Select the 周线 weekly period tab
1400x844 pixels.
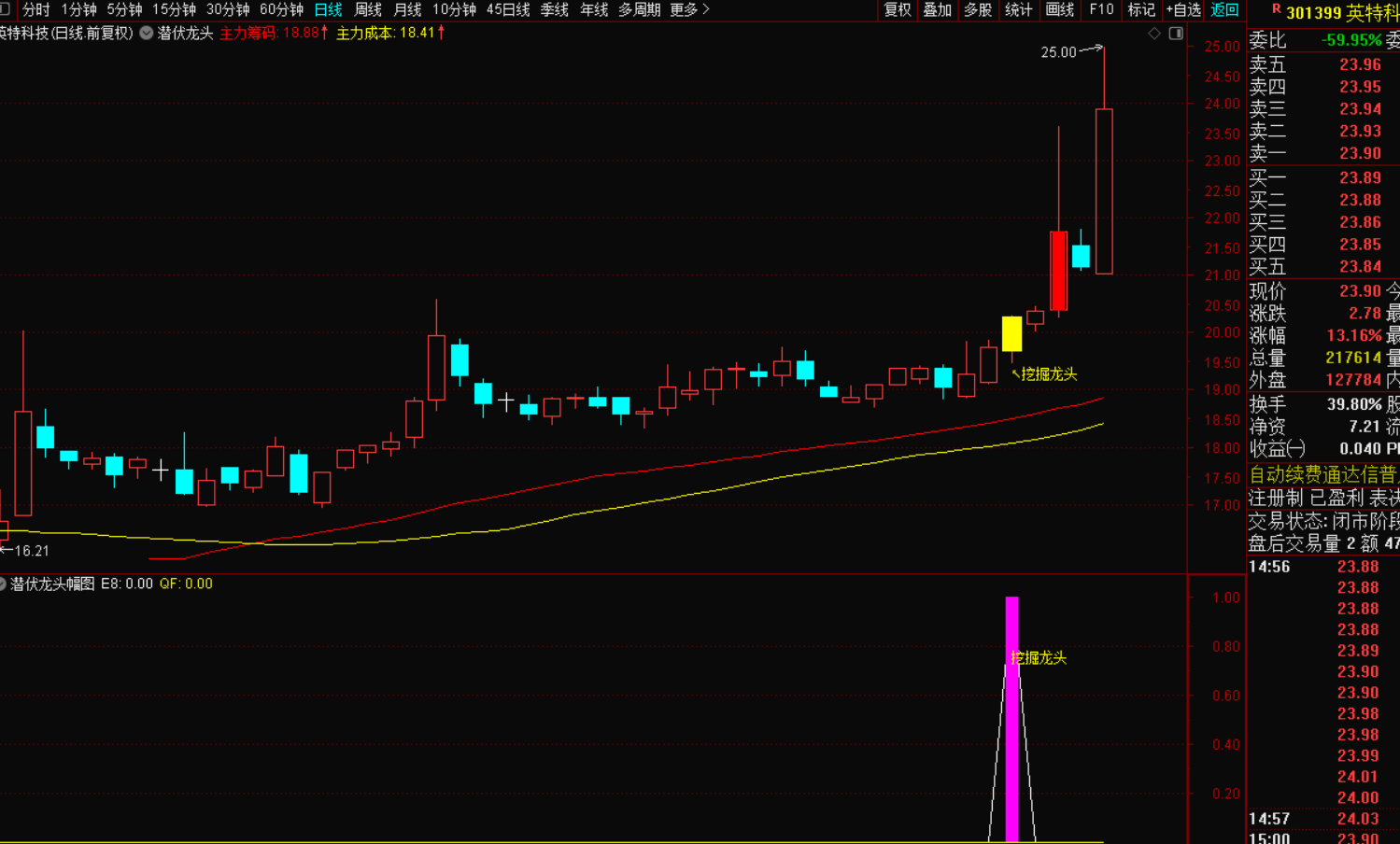pos(367,9)
